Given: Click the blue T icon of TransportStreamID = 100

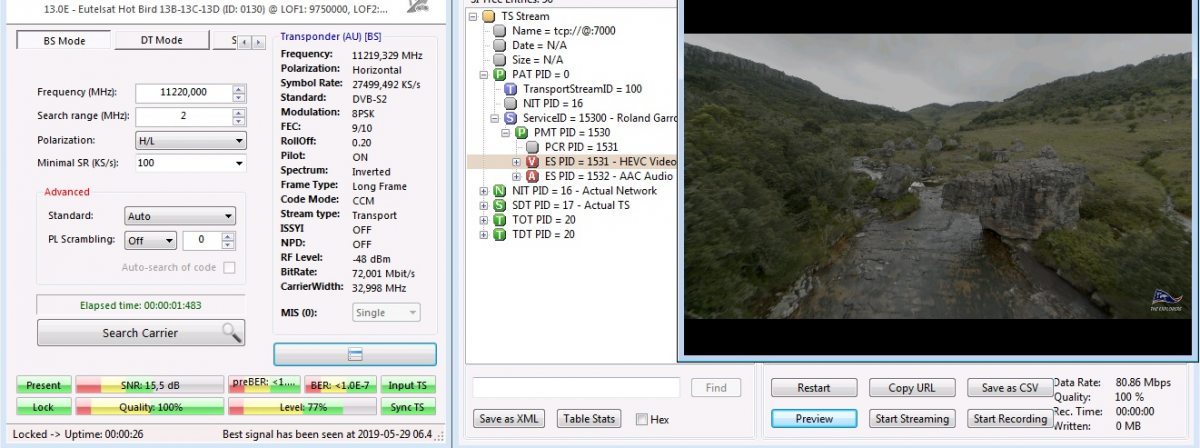Looking at the screenshot, I should 511,89.
